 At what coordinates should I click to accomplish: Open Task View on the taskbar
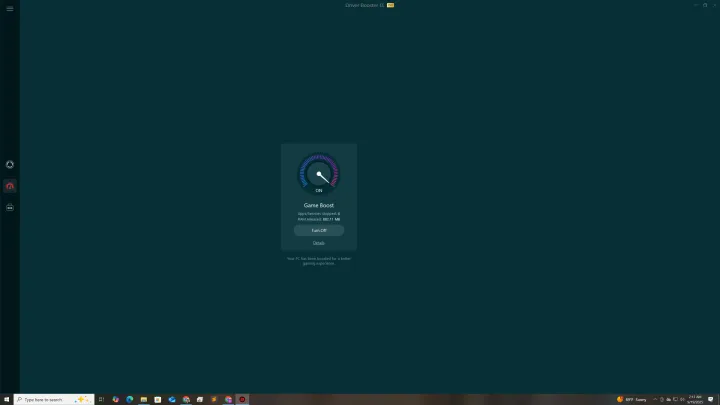coord(101,399)
